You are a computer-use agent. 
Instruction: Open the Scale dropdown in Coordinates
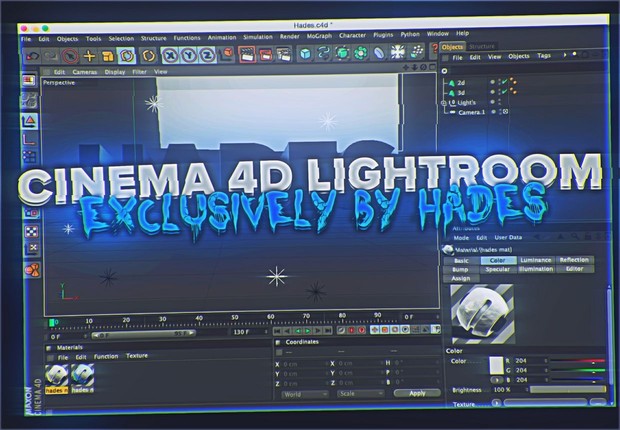click(x=361, y=394)
